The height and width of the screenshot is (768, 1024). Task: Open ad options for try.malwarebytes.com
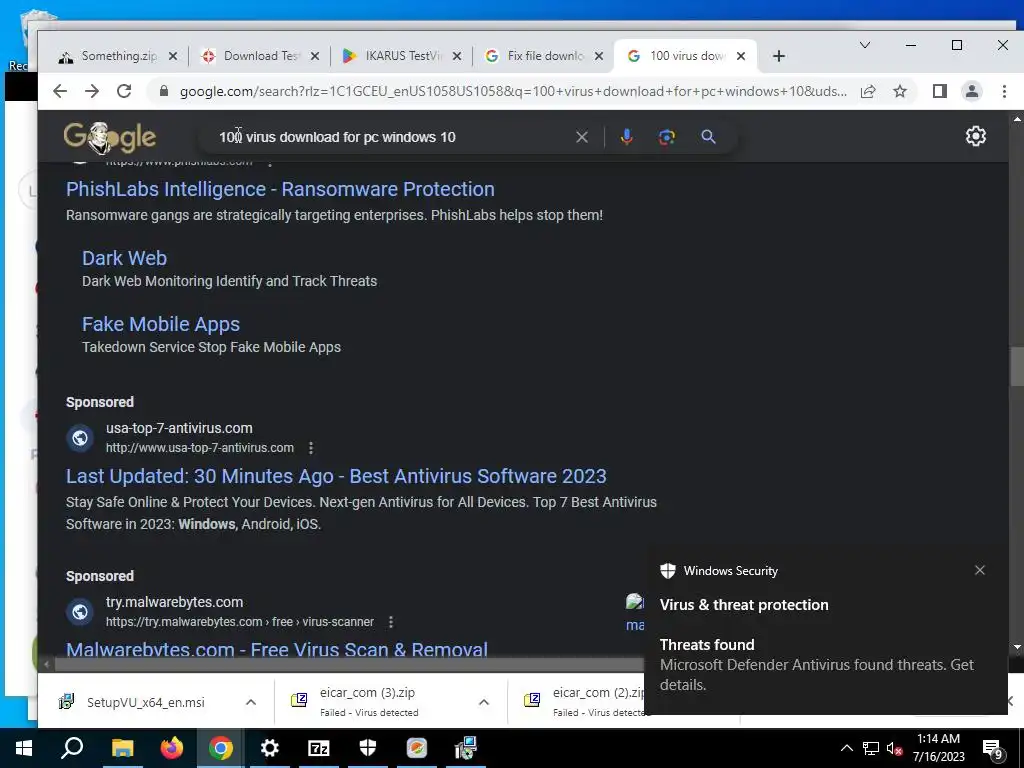point(391,622)
